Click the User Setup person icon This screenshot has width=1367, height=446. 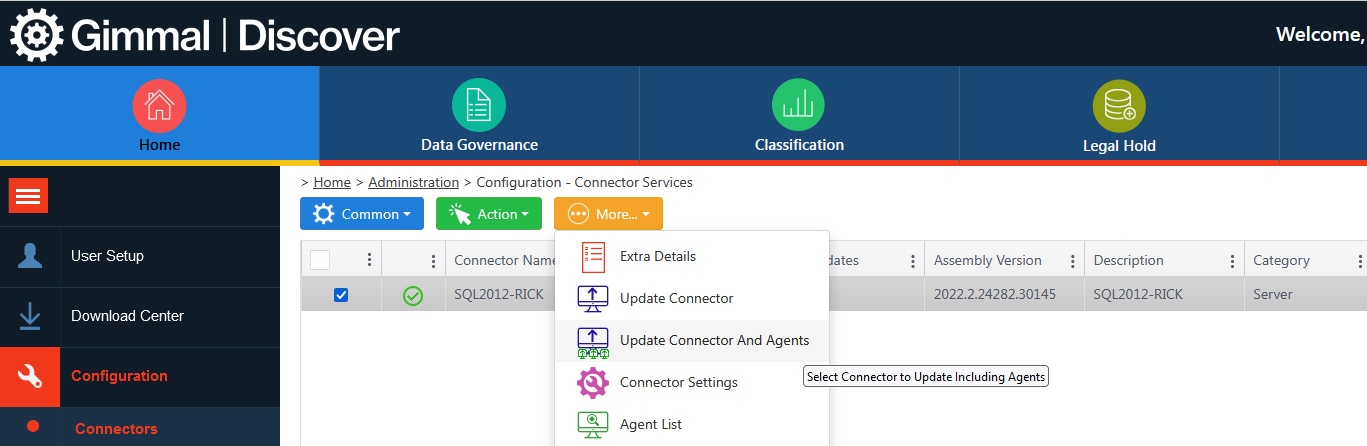click(x=30, y=256)
